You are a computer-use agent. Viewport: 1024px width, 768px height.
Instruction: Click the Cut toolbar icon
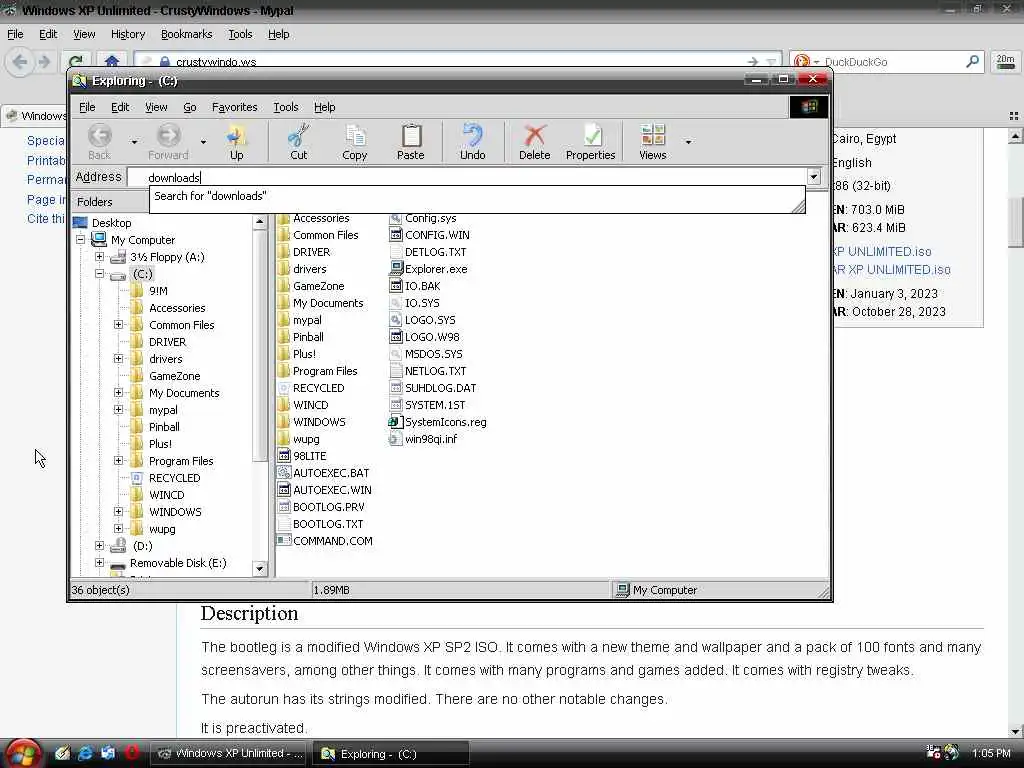coord(298,142)
